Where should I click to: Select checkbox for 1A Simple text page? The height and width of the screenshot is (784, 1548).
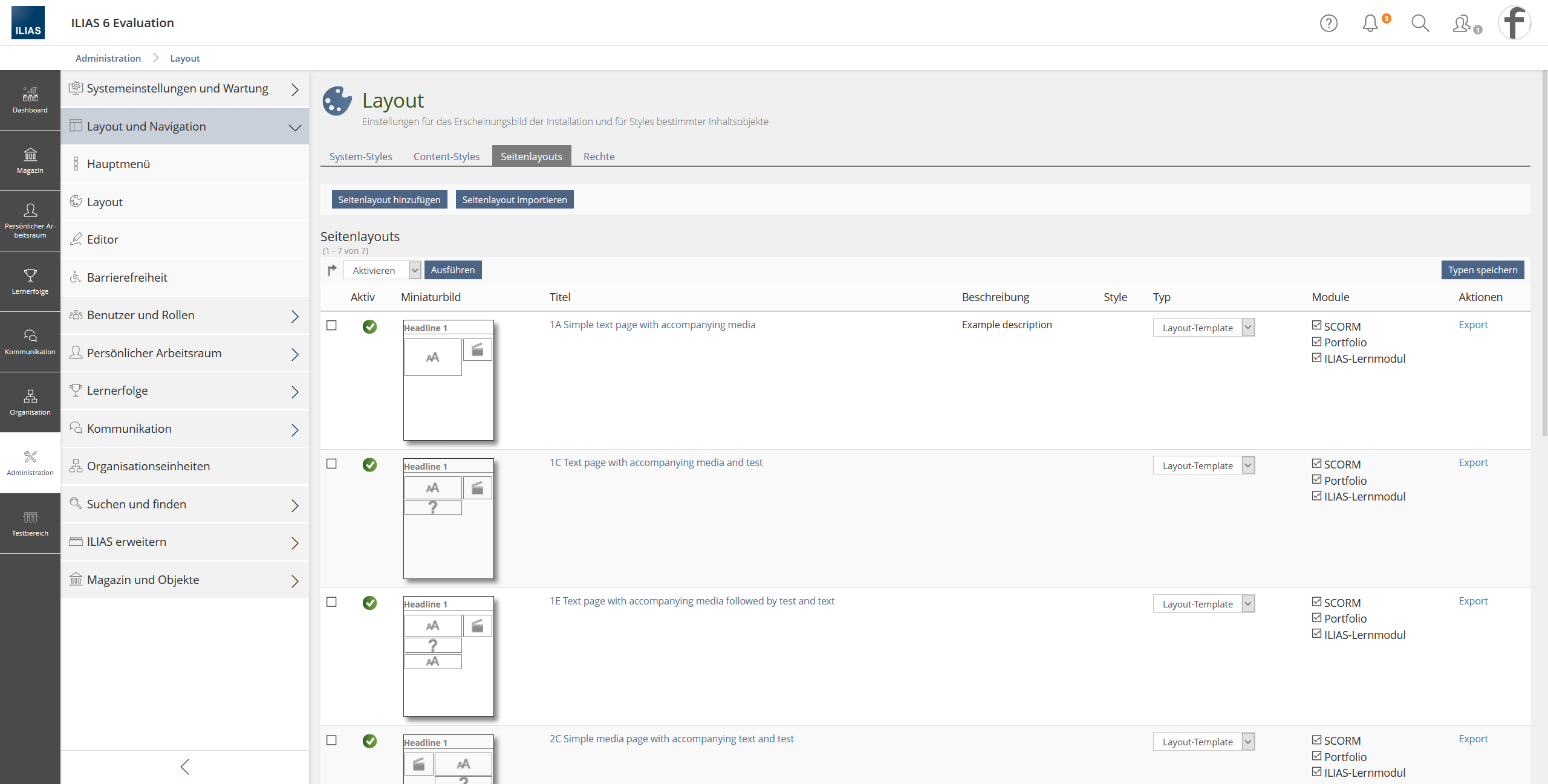(x=331, y=326)
